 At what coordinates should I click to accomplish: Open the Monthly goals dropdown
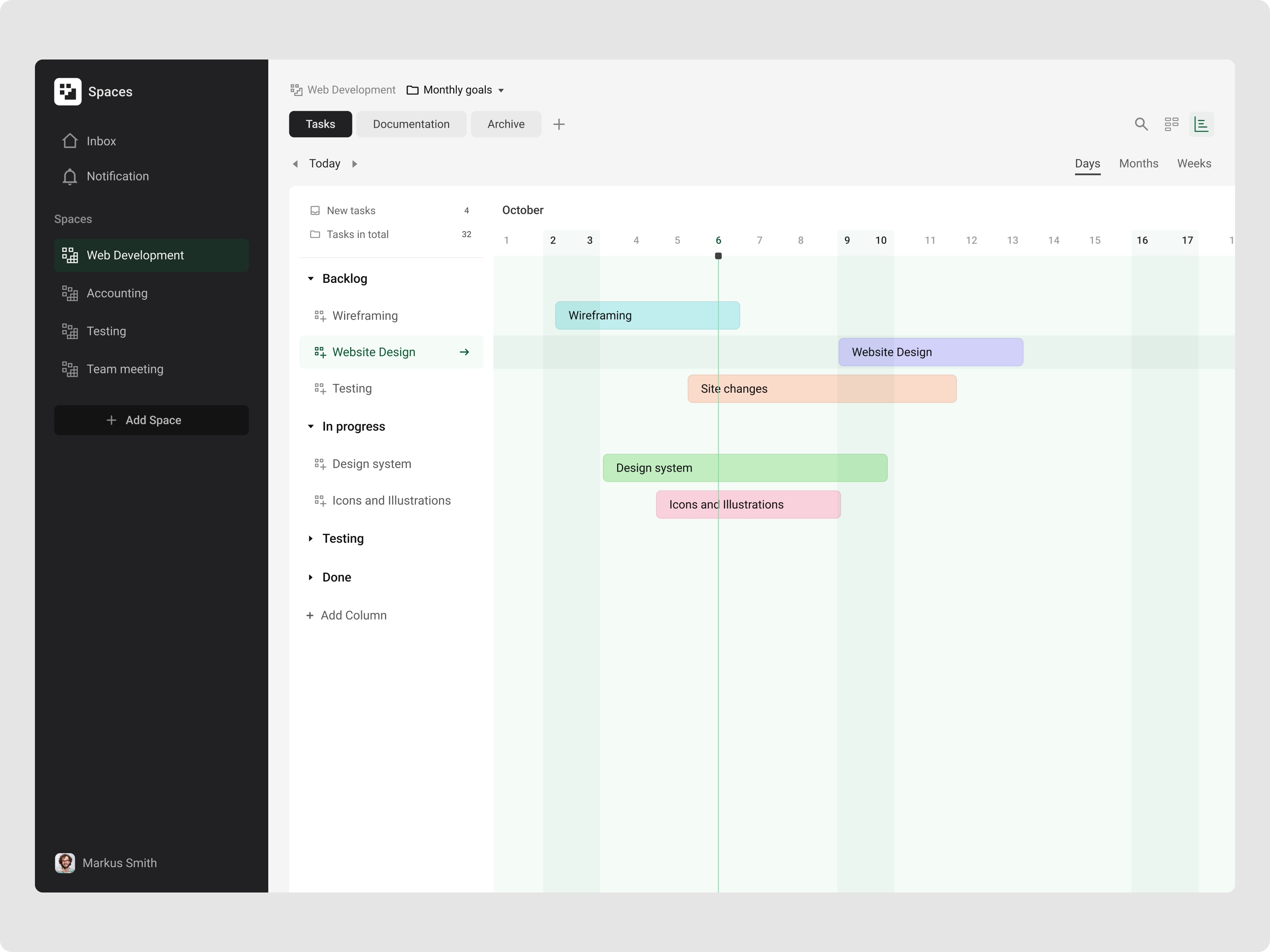coord(456,90)
